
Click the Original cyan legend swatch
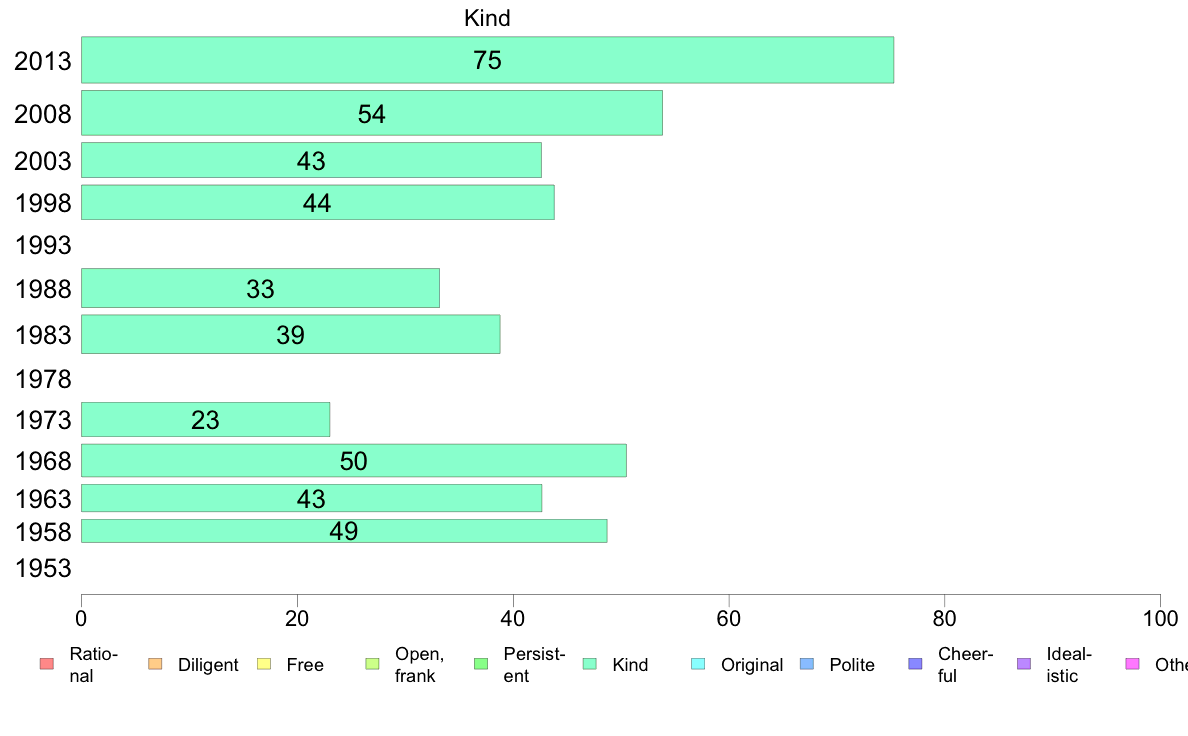pyautogui.click(x=699, y=664)
